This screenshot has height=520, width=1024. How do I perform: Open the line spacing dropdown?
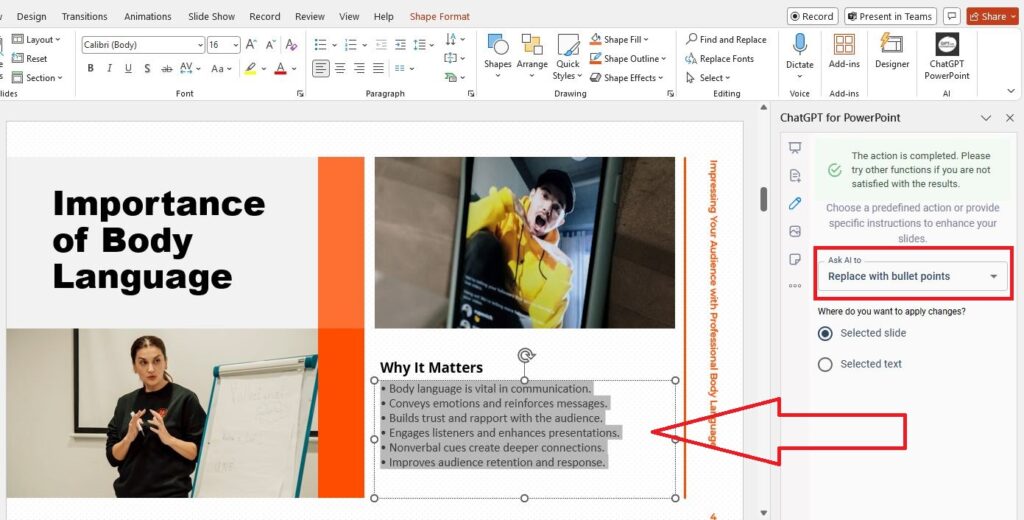coord(423,44)
